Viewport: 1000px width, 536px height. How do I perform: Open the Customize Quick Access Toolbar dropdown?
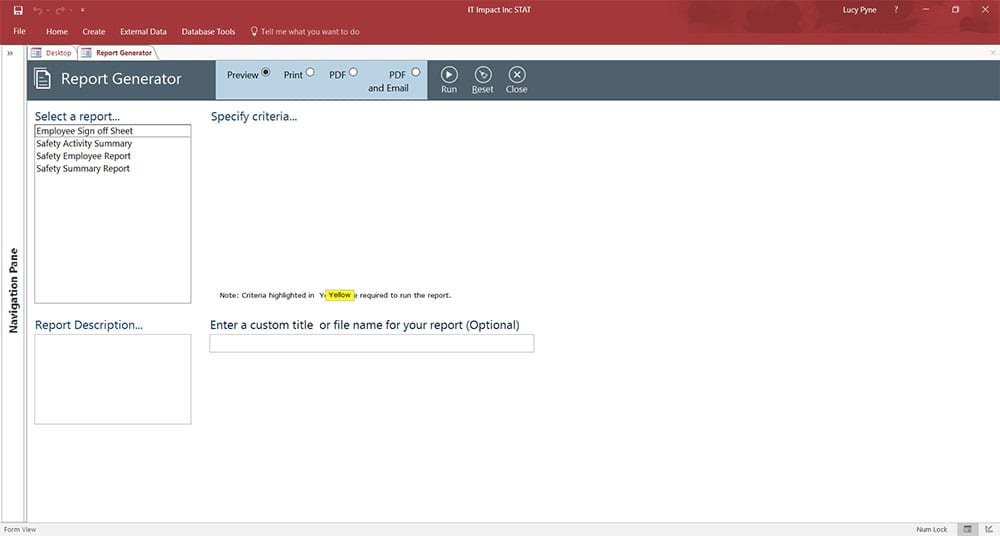tap(82, 10)
